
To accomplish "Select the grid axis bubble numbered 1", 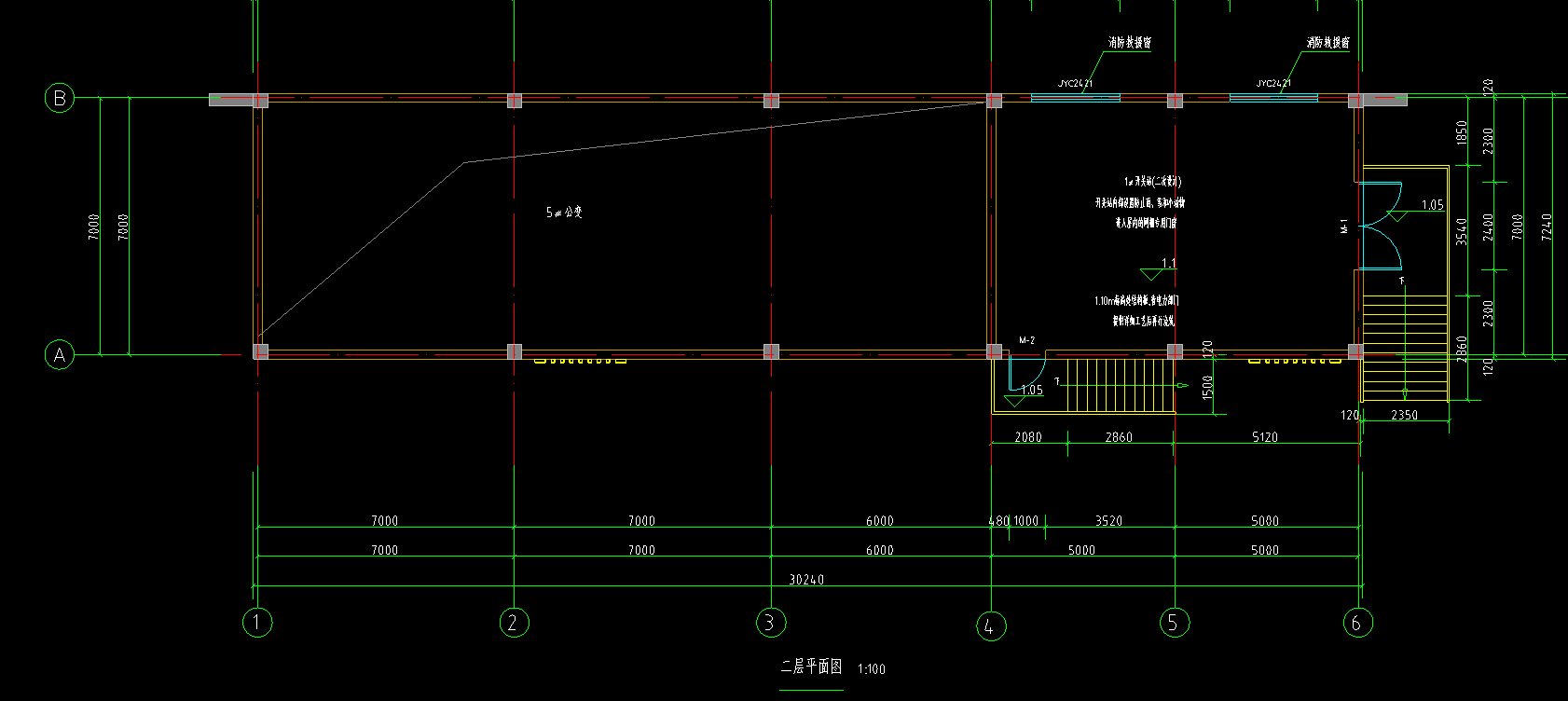I will [257, 622].
